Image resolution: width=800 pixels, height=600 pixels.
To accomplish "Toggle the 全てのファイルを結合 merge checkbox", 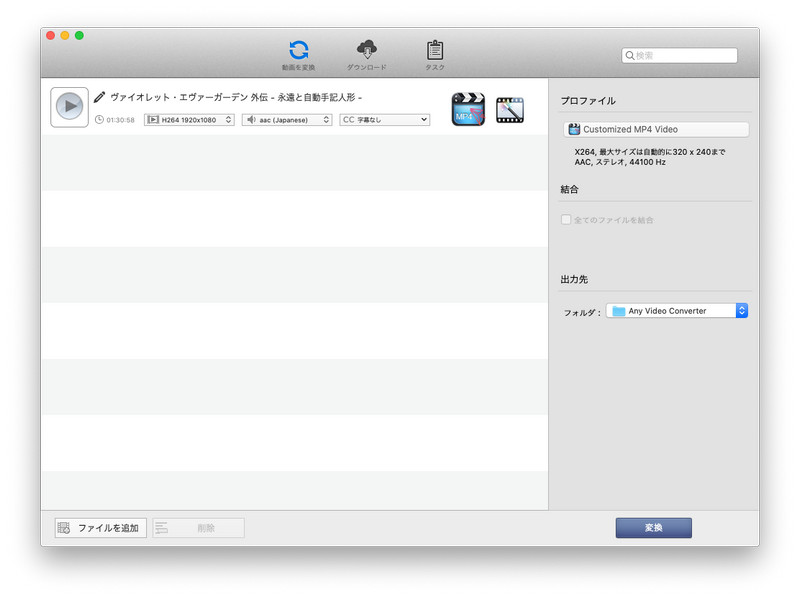I will (566, 219).
